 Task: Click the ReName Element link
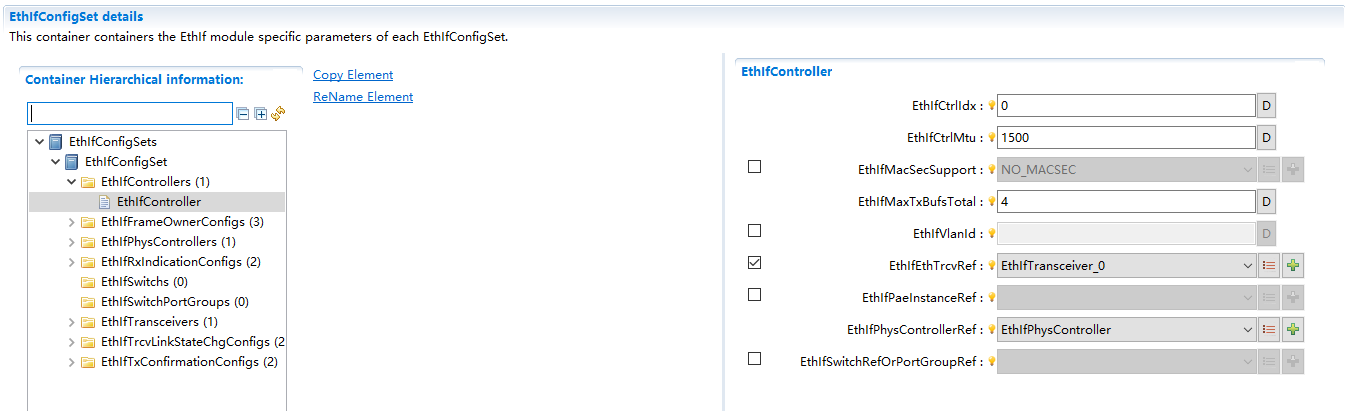click(363, 97)
